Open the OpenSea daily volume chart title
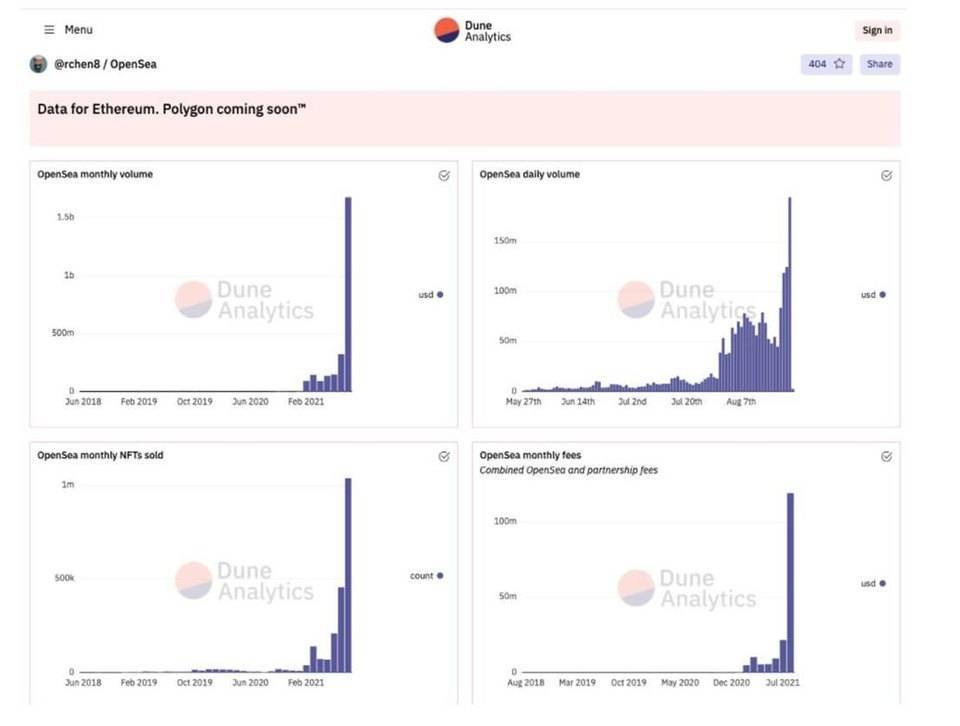This screenshot has height=726, width=960. coord(529,174)
